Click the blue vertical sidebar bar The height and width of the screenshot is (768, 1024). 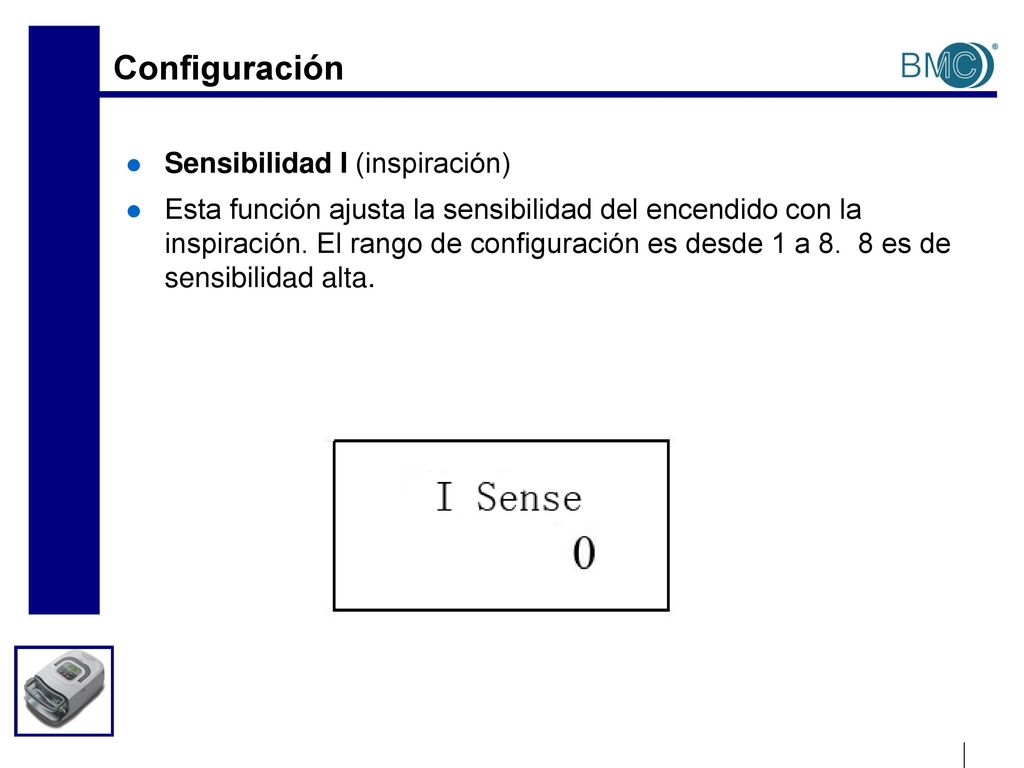64,320
